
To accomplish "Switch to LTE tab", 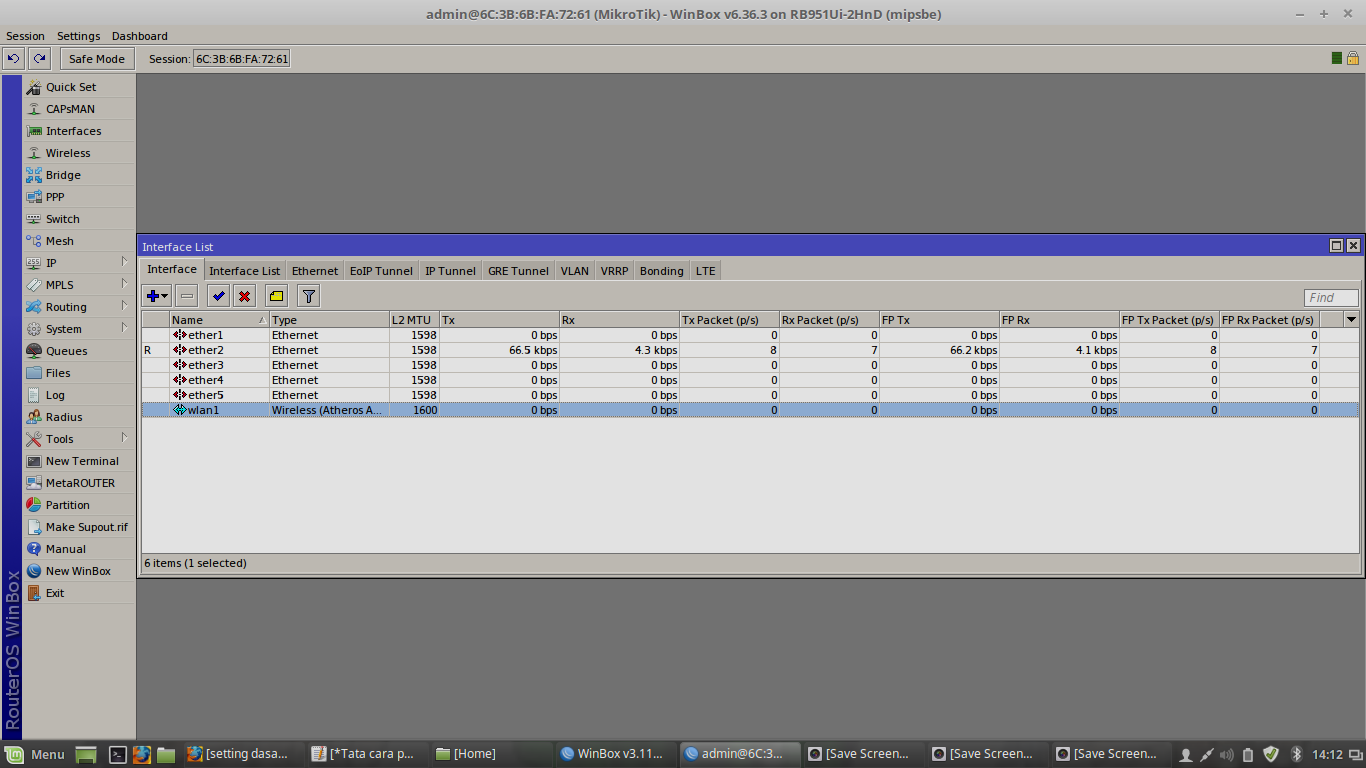I will click(x=705, y=271).
